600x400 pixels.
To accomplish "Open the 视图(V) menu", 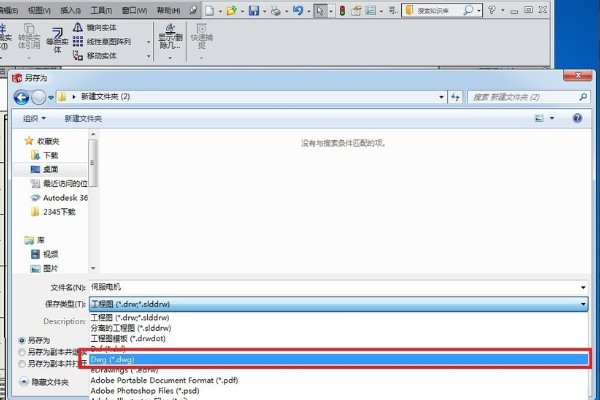I will point(39,10).
